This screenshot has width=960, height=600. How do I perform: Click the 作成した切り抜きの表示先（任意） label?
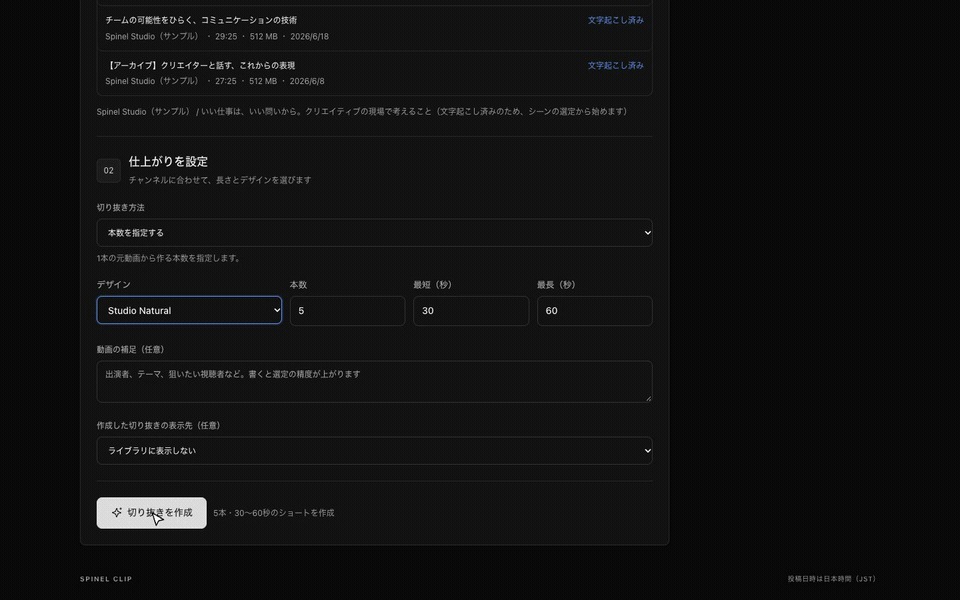(x=160, y=426)
